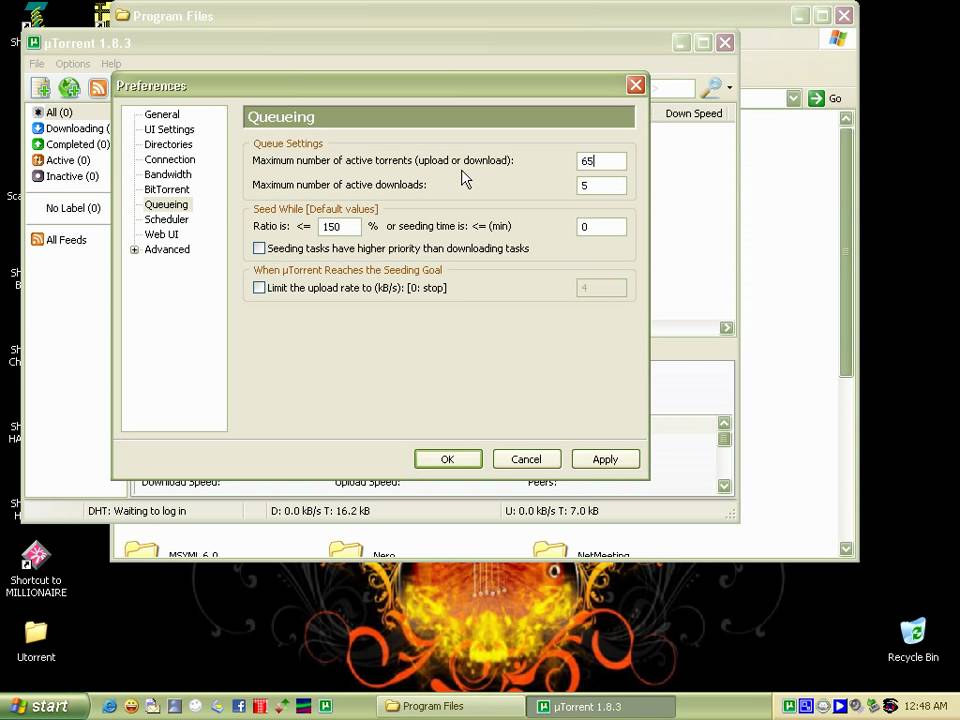Open the UI Settings preferences page
Viewport: 960px width, 720px height.
169,129
